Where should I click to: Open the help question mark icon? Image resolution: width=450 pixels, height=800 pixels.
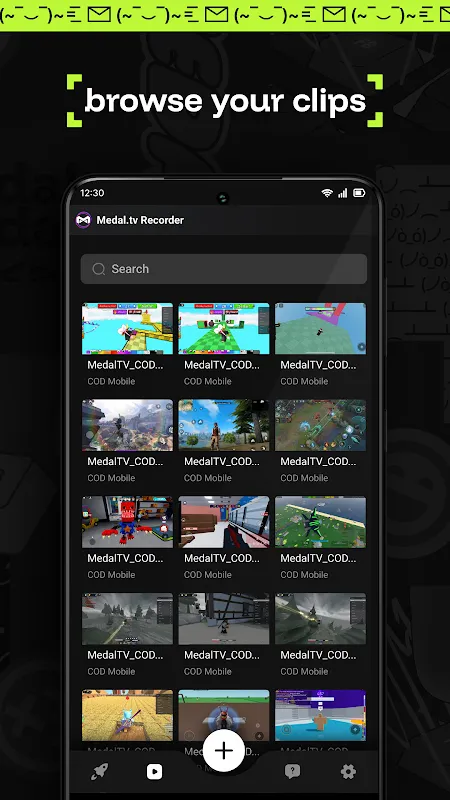click(x=292, y=771)
